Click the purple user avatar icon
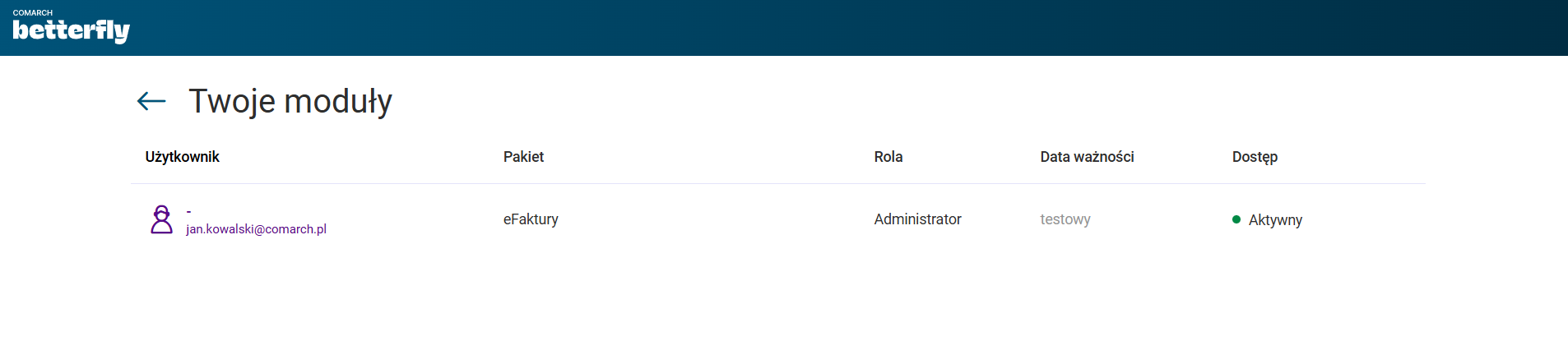1568x350 pixels. pos(162,219)
